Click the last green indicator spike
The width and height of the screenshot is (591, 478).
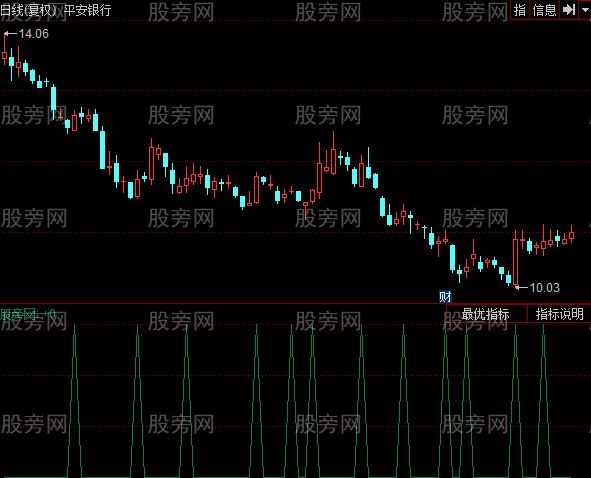543,400
